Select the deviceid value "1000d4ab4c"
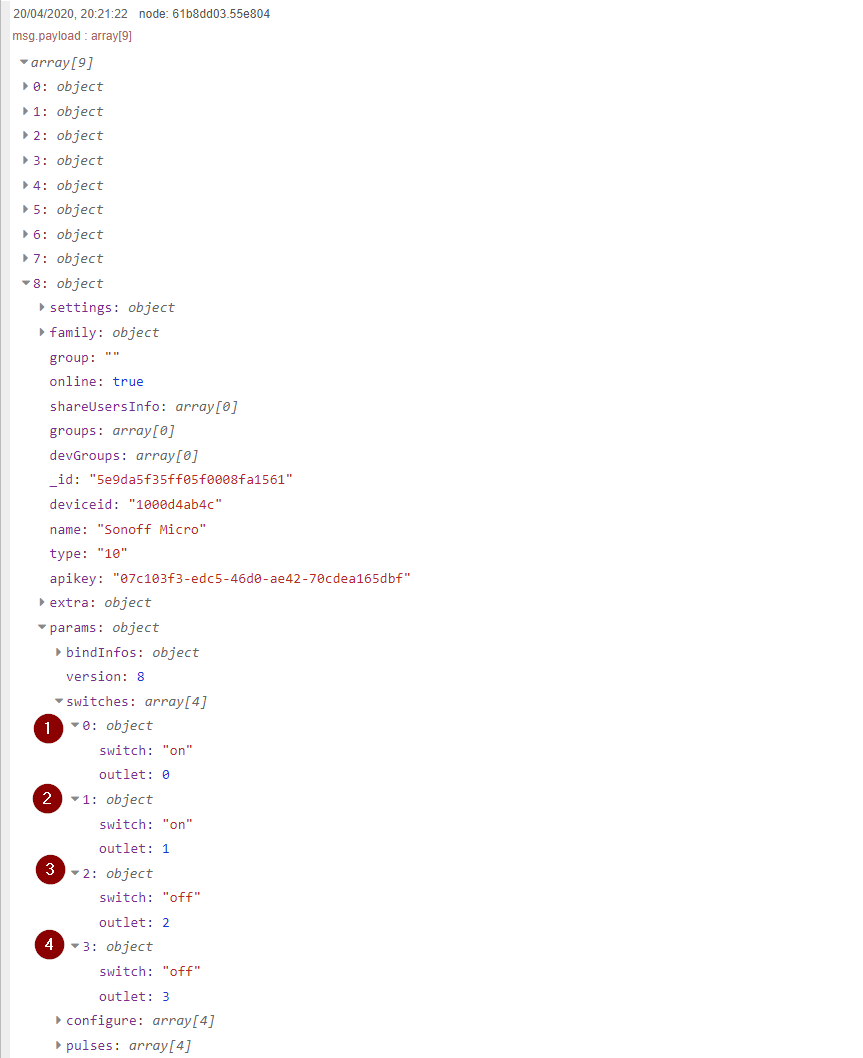 [x=175, y=505]
